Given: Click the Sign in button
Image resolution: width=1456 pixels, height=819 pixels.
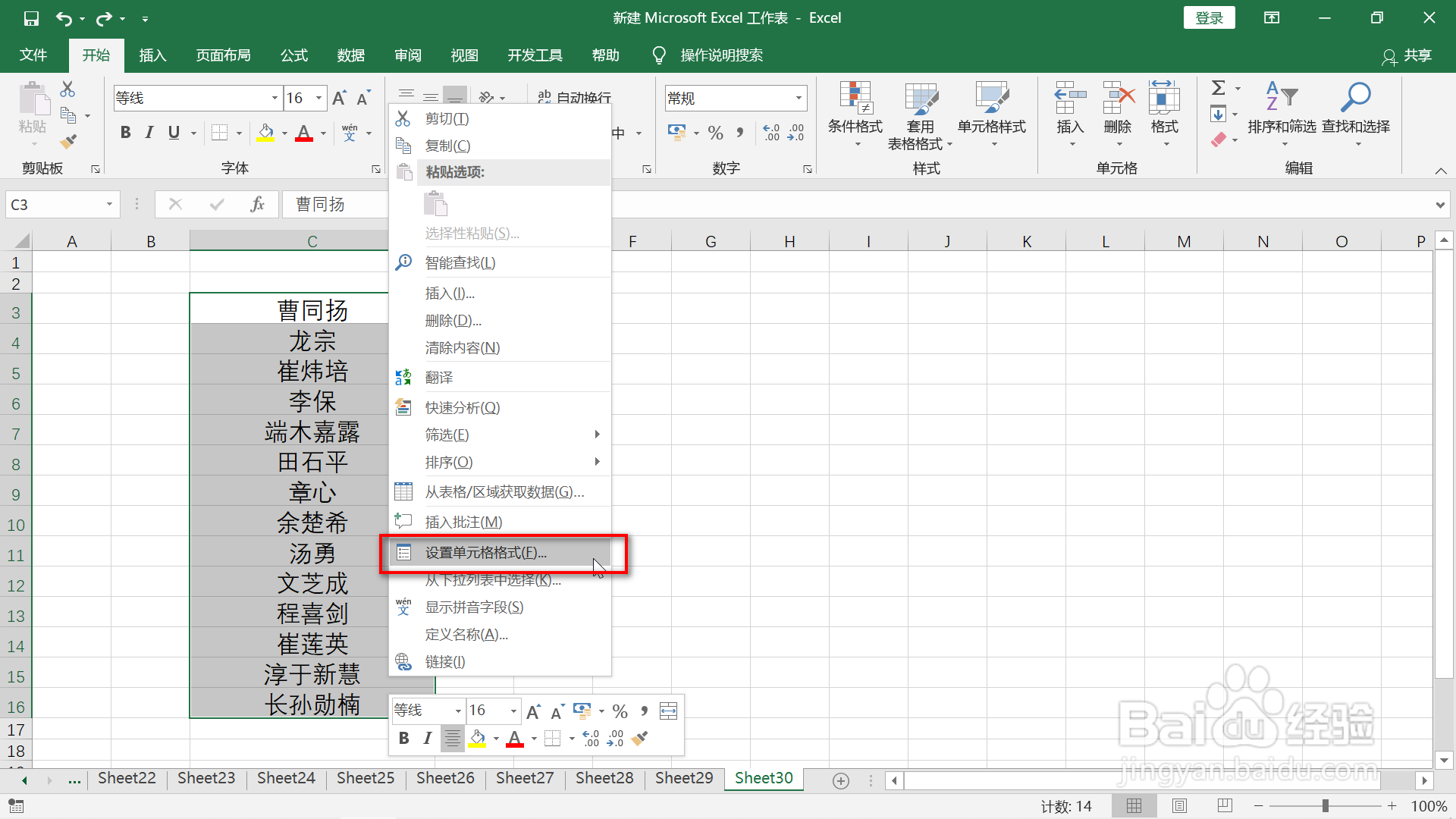Looking at the screenshot, I should [1209, 18].
